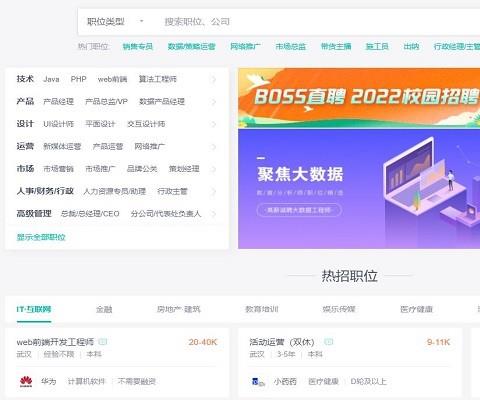
Task: Click badge icon beside web前端开发工程师 title
Action: click(103, 342)
